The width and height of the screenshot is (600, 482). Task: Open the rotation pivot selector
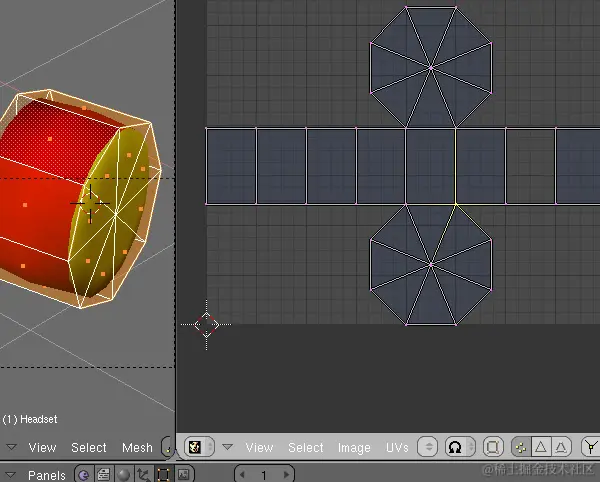460,447
